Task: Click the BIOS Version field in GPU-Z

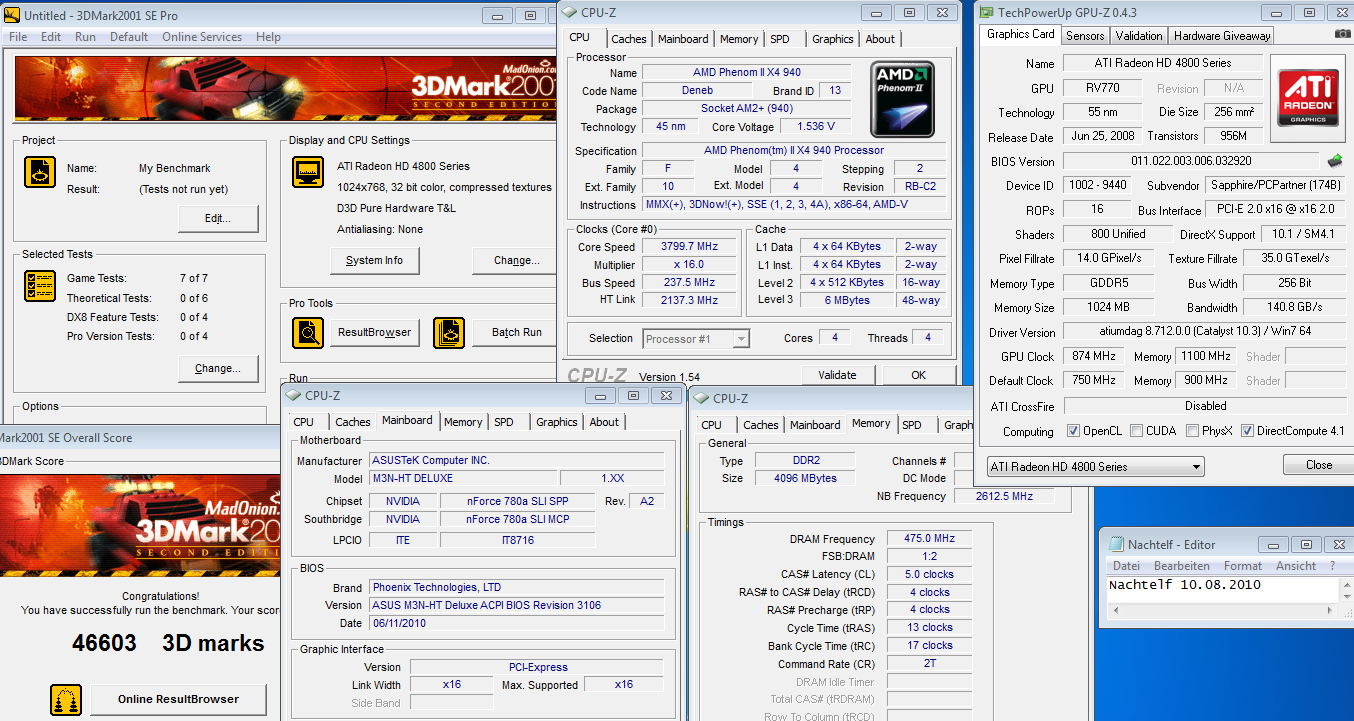Action: pyautogui.click(x=1191, y=161)
